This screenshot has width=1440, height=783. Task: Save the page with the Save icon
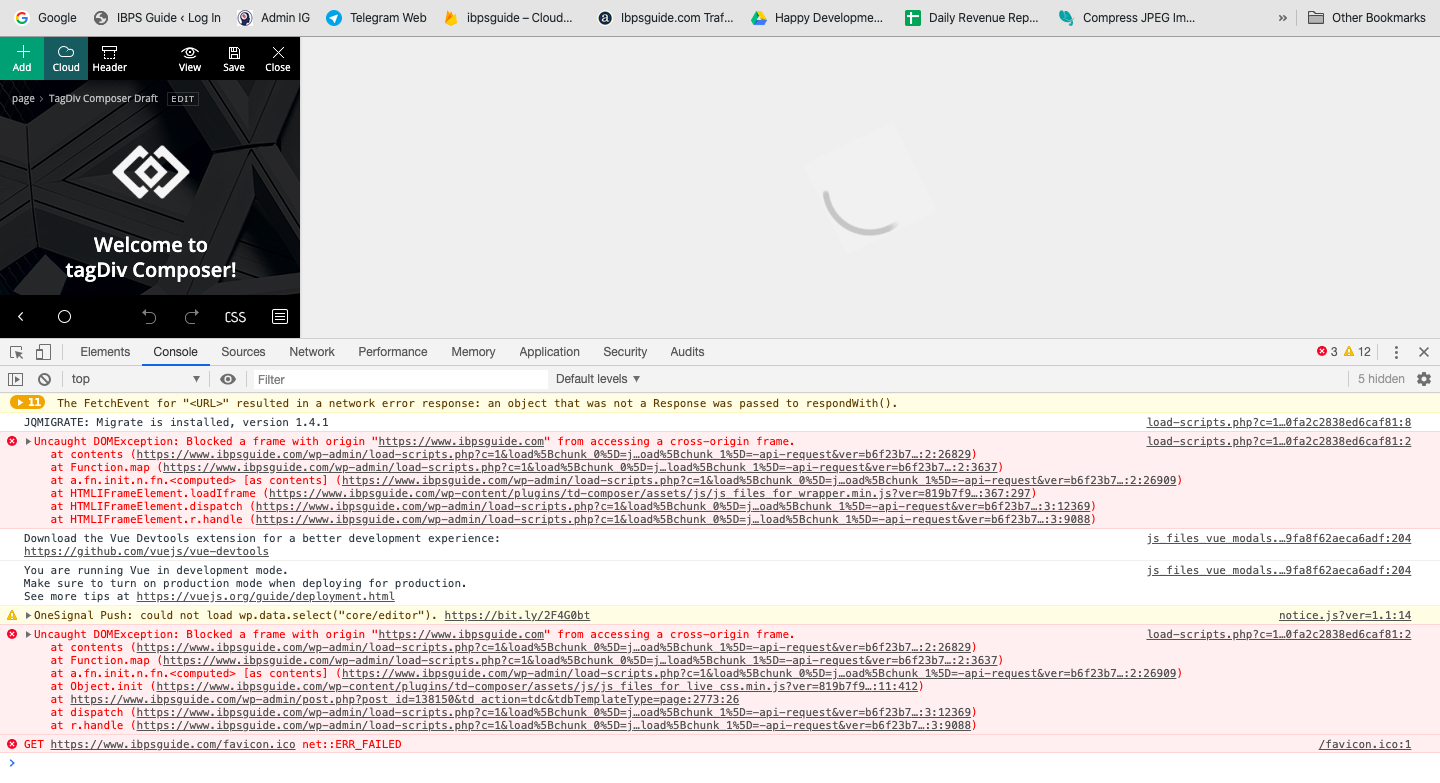234,59
